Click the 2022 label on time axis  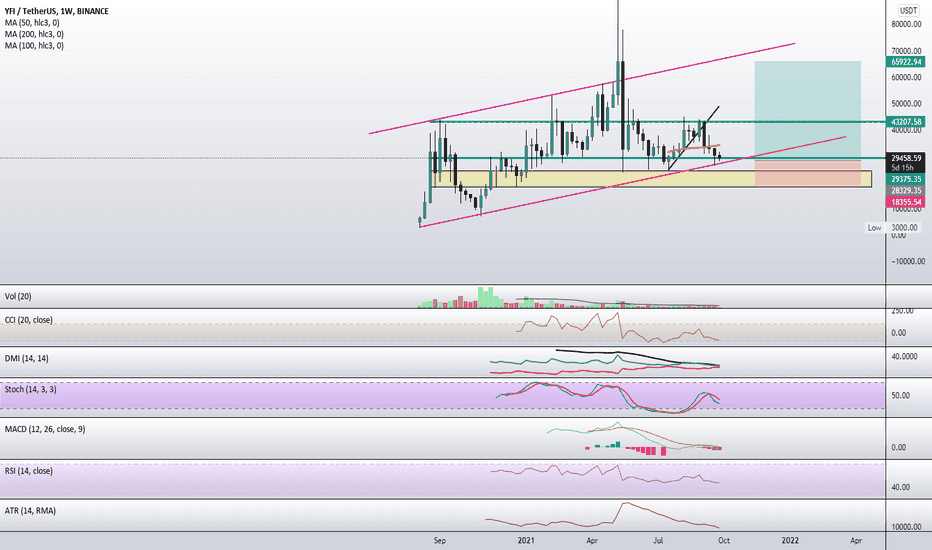click(x=790, y=540)
